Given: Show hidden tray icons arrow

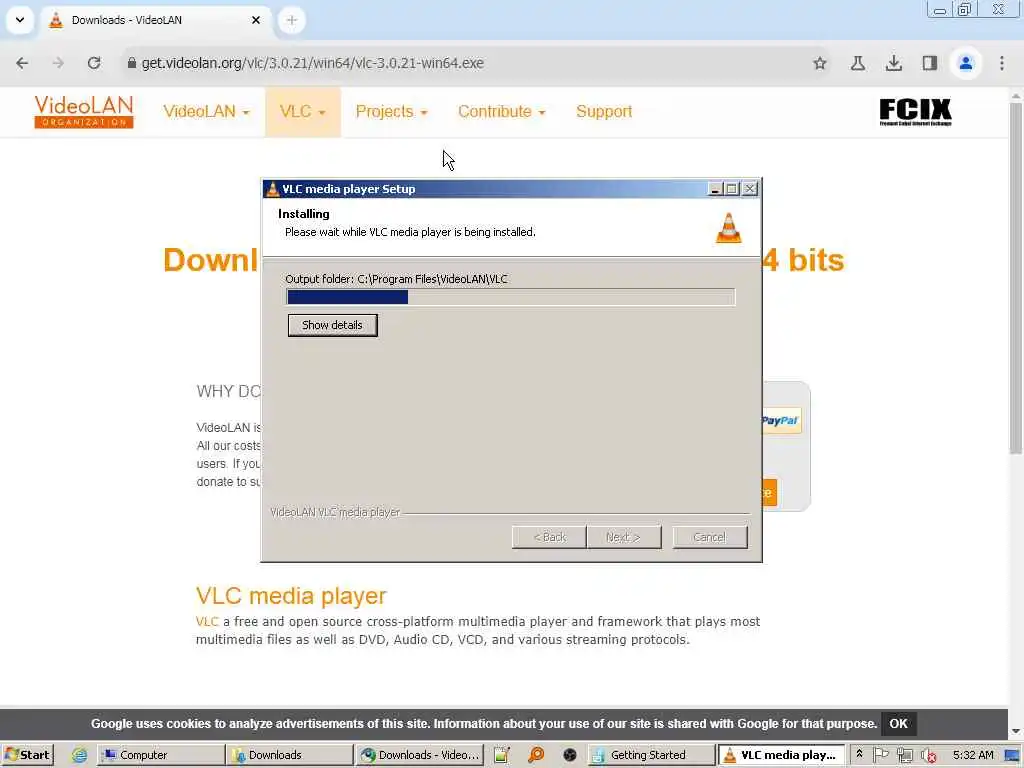Looking at the screenshot, I should pyautogui.click(x=859, y=754).
